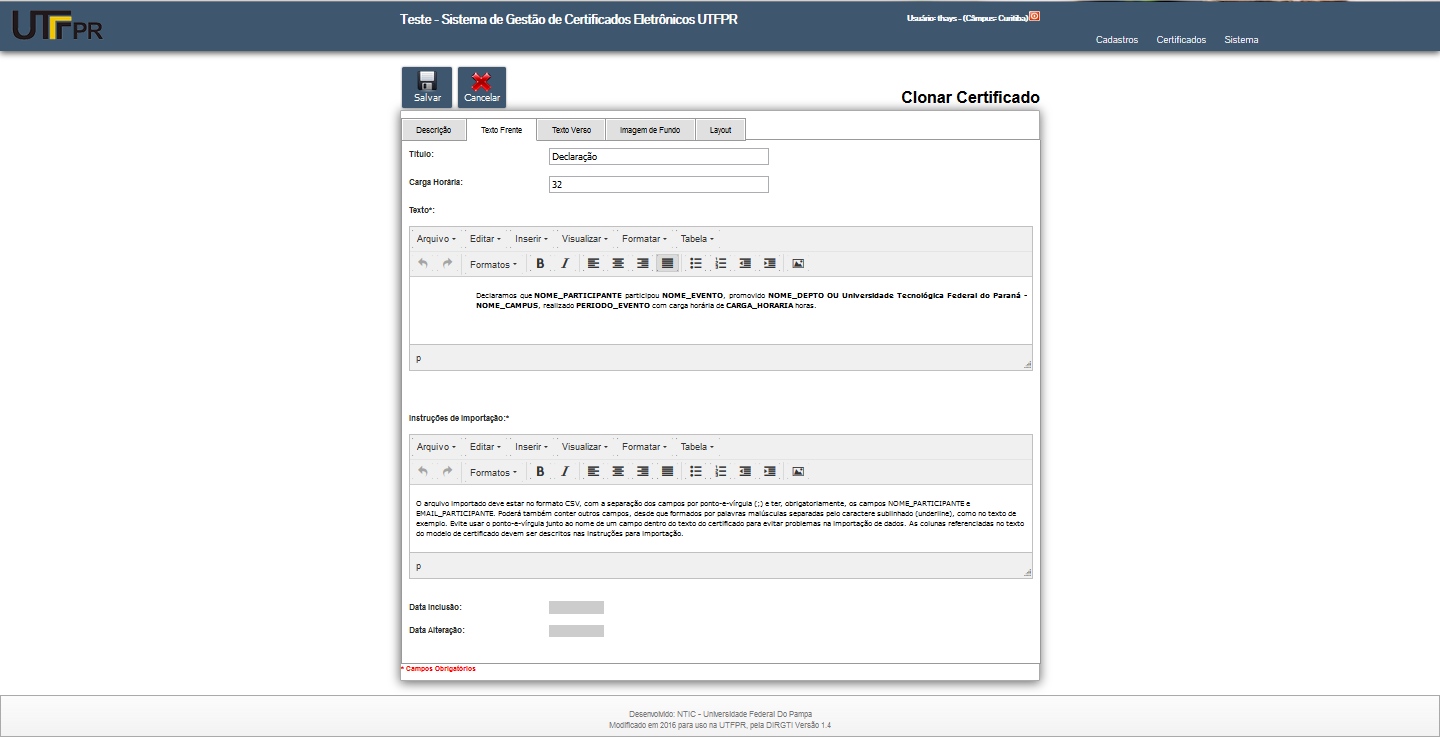Image resolution: width=1440 pixels, height=741 pixels.
Task: Open Tabela menu in the Instruções de Importação editor
Action: (697, 447)
